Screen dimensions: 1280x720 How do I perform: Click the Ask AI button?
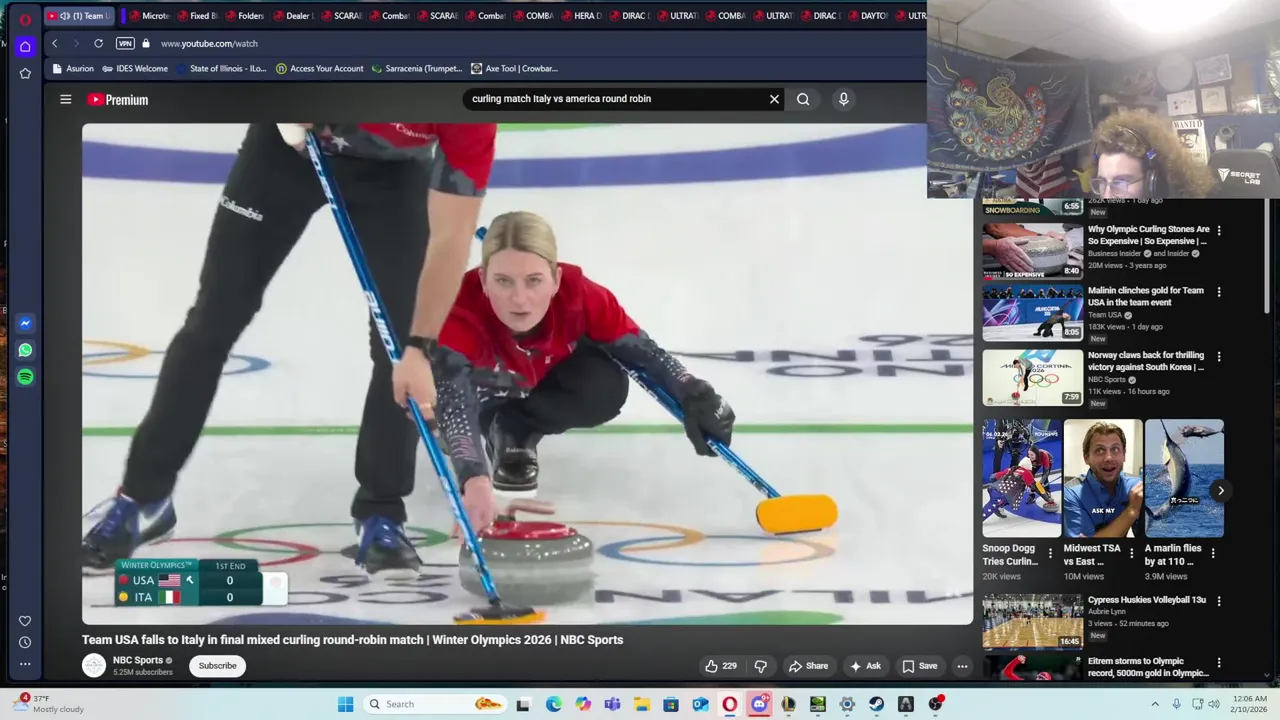[x=865, y=666]
